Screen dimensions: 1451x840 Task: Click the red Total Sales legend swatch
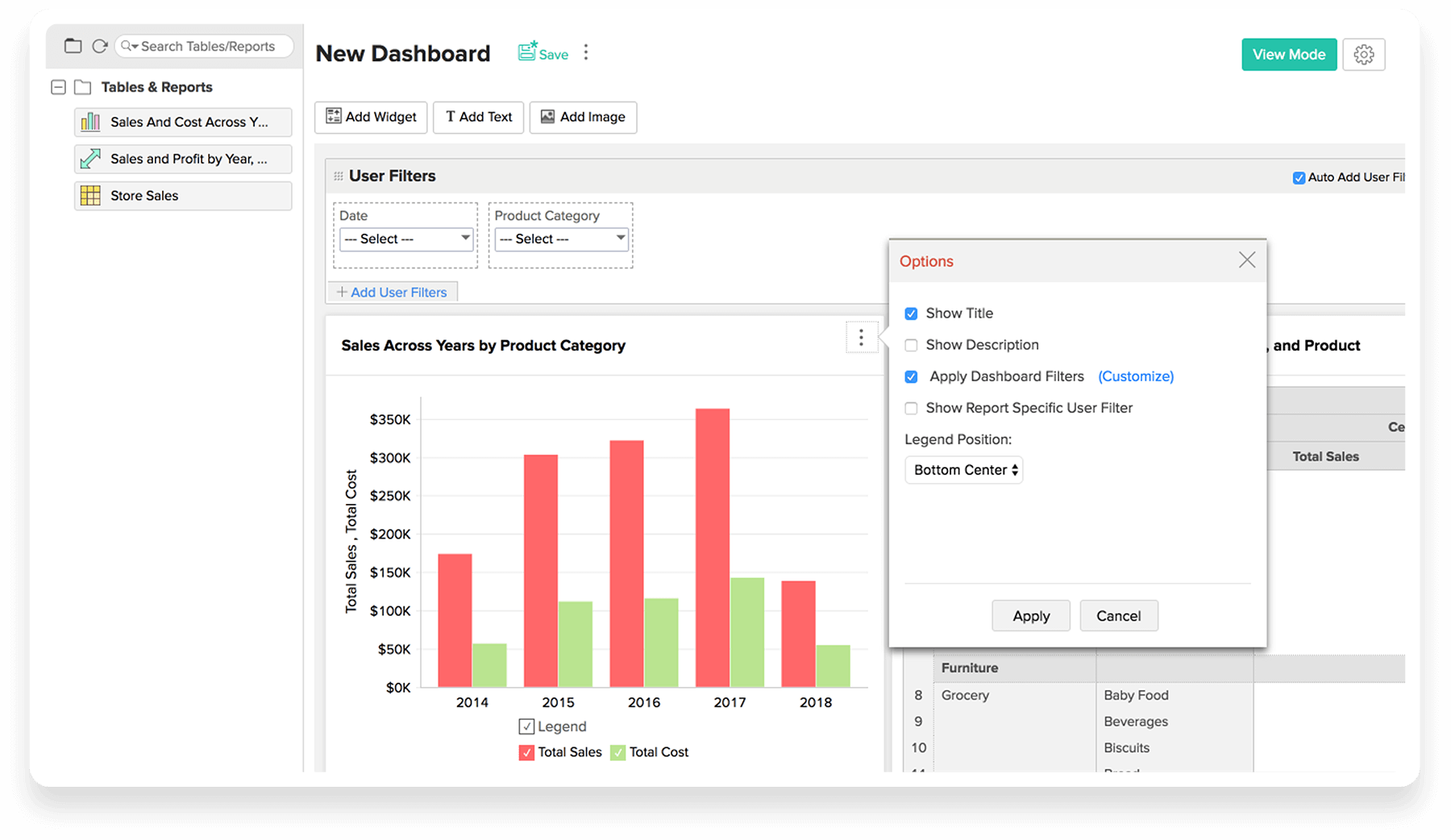(526, 753)
